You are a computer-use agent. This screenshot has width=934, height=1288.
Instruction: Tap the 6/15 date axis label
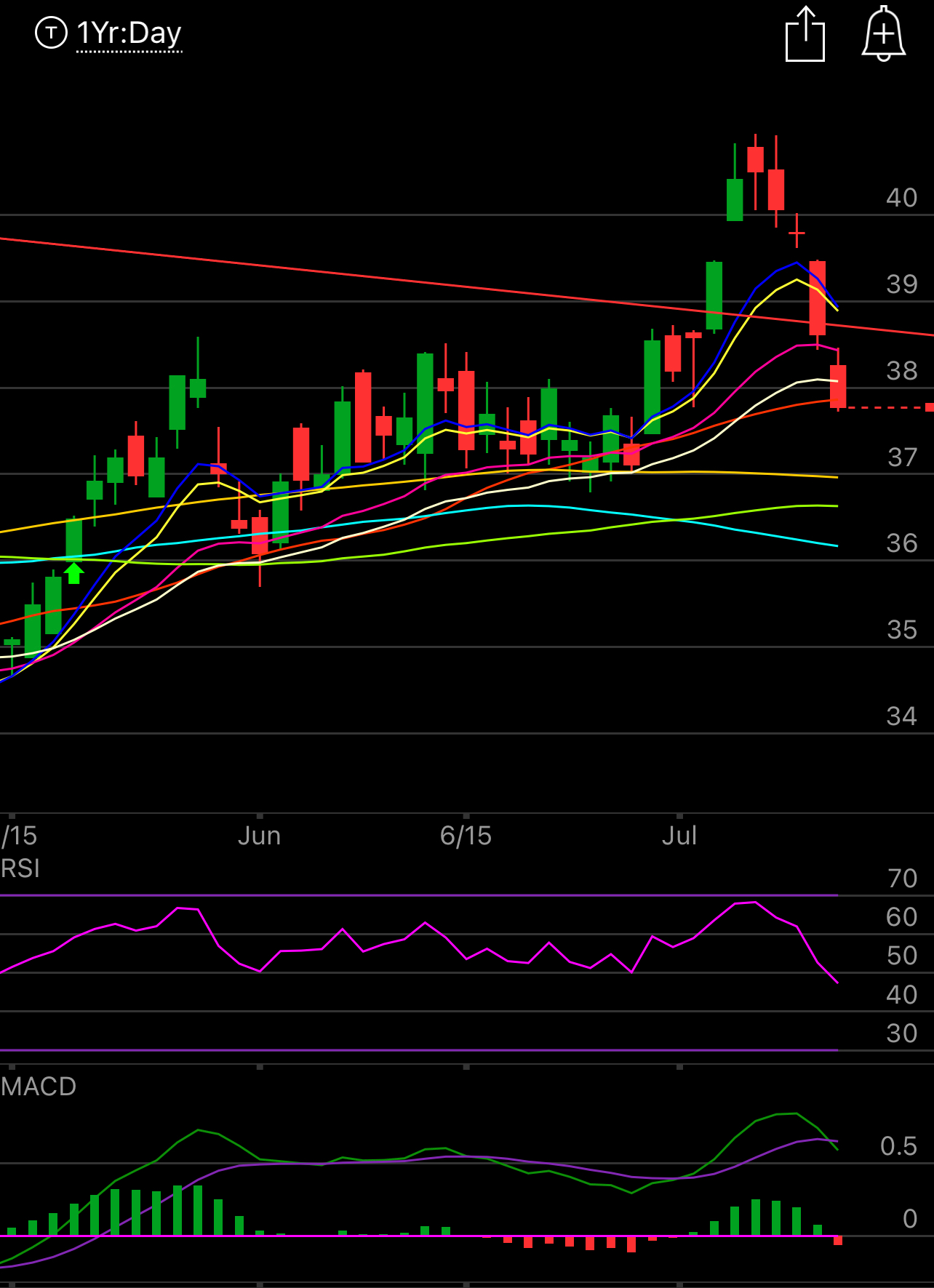(x=466, y=836)
